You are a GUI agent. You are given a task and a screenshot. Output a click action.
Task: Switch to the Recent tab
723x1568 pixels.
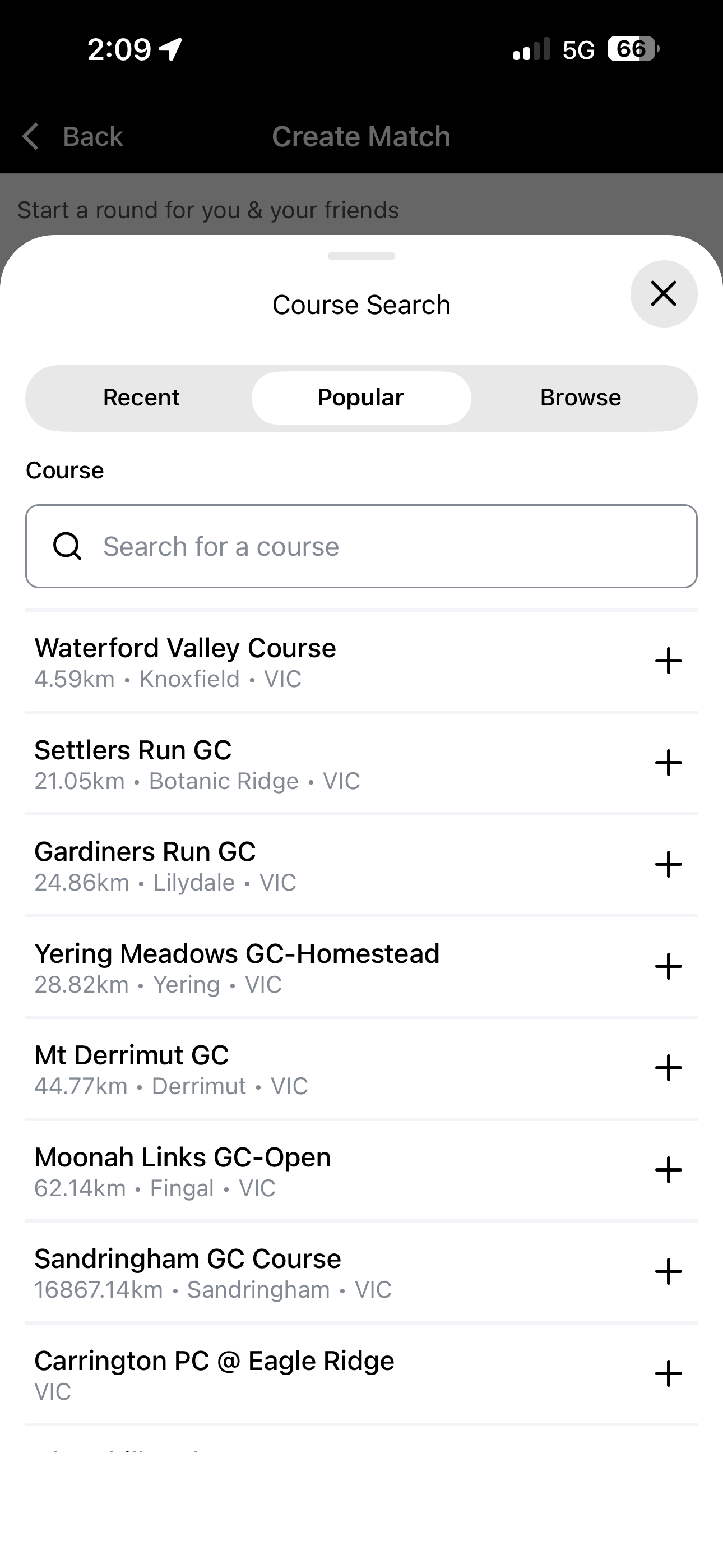click(x=141, y=398)
